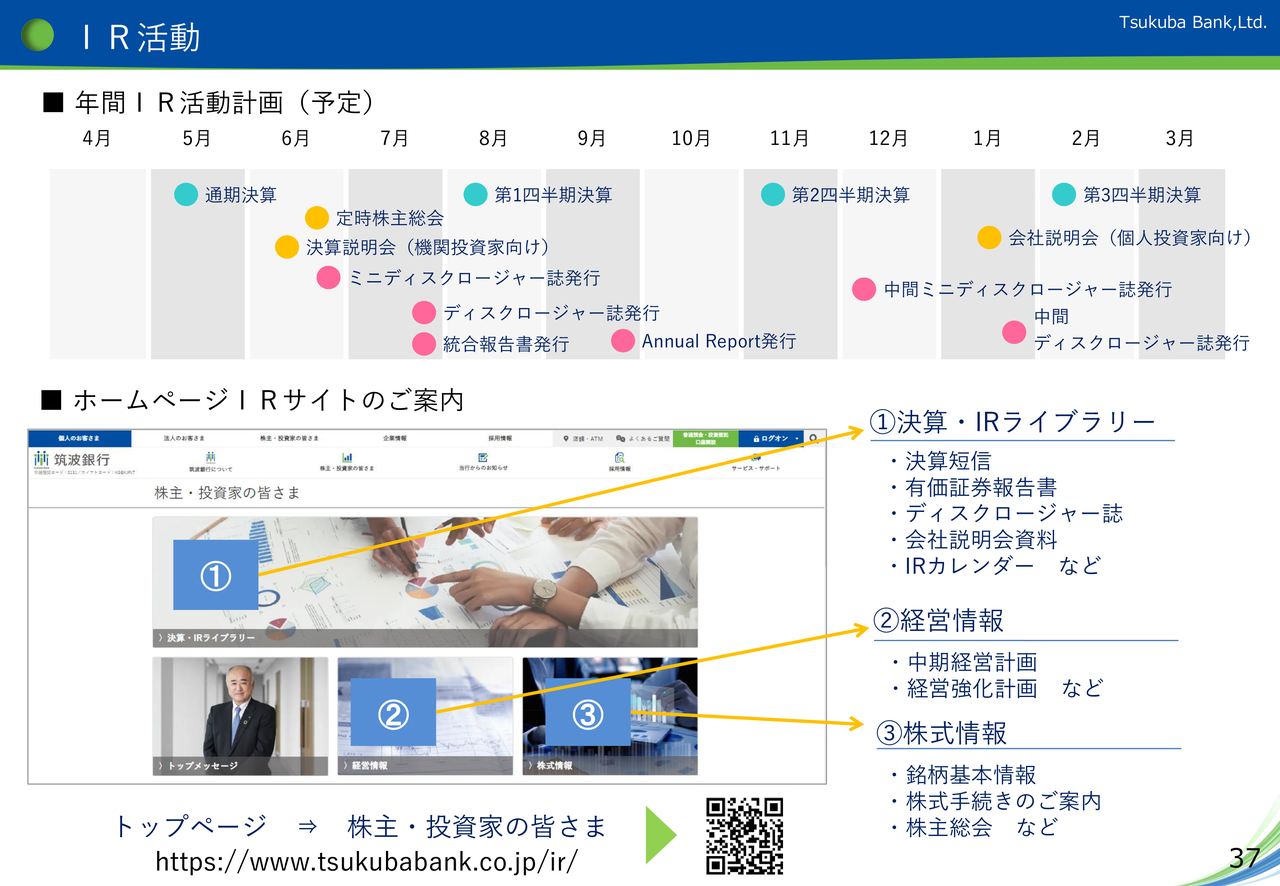Click the teal dot beside 通期決算
This screenshot has height=886, width=1280.
(186, 195)
